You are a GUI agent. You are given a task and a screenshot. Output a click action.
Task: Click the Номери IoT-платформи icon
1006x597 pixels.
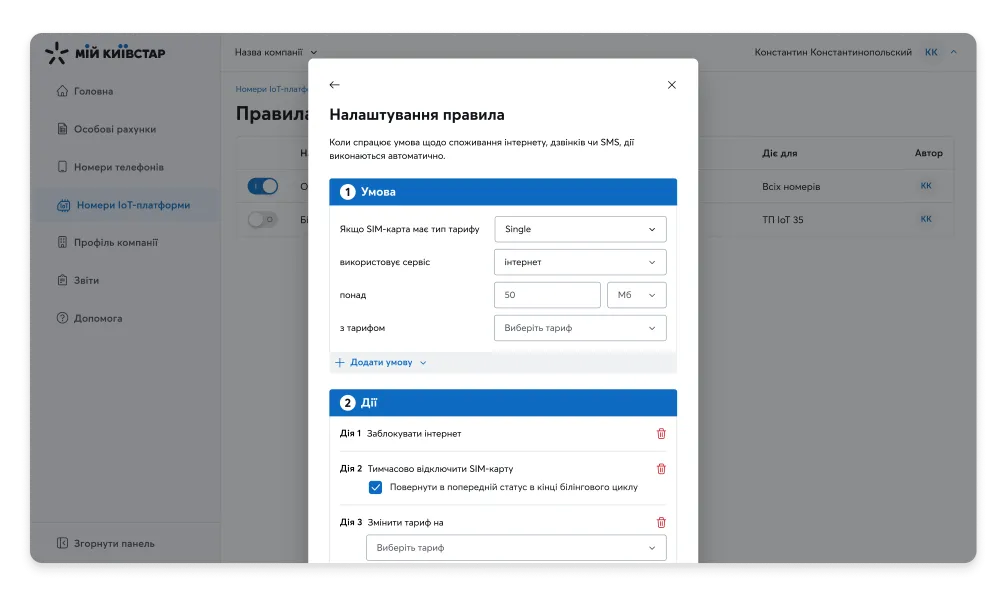click(64, 205)
